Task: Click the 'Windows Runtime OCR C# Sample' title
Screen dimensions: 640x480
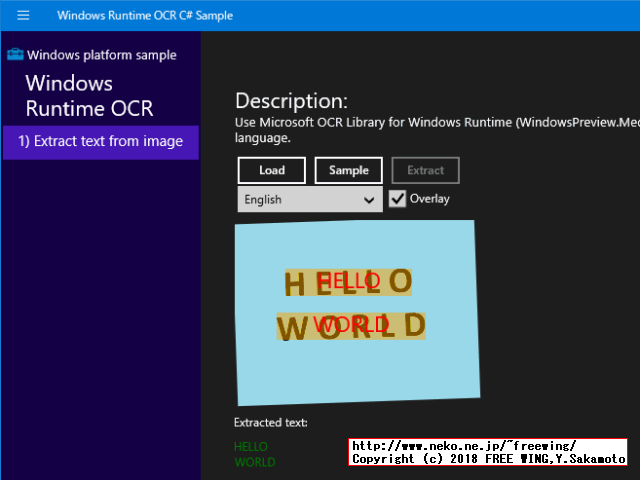Action: point(145,16)
